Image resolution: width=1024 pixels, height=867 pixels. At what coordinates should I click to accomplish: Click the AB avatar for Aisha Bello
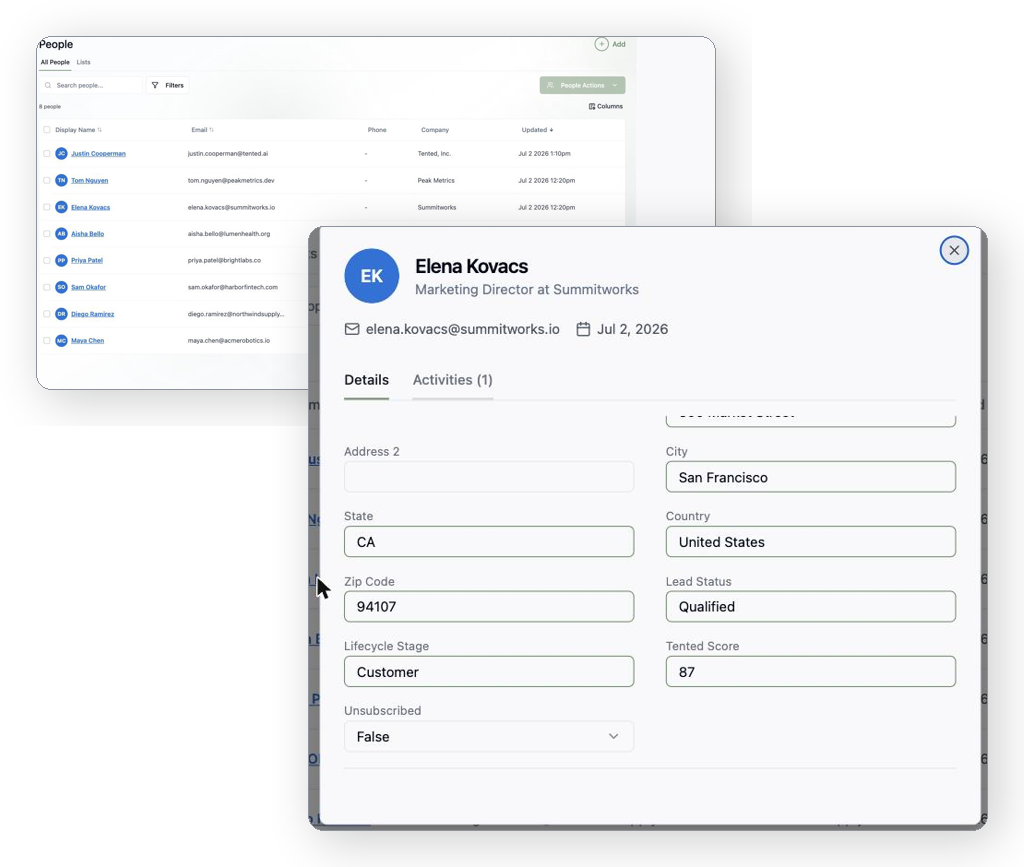tap(61, 234)
